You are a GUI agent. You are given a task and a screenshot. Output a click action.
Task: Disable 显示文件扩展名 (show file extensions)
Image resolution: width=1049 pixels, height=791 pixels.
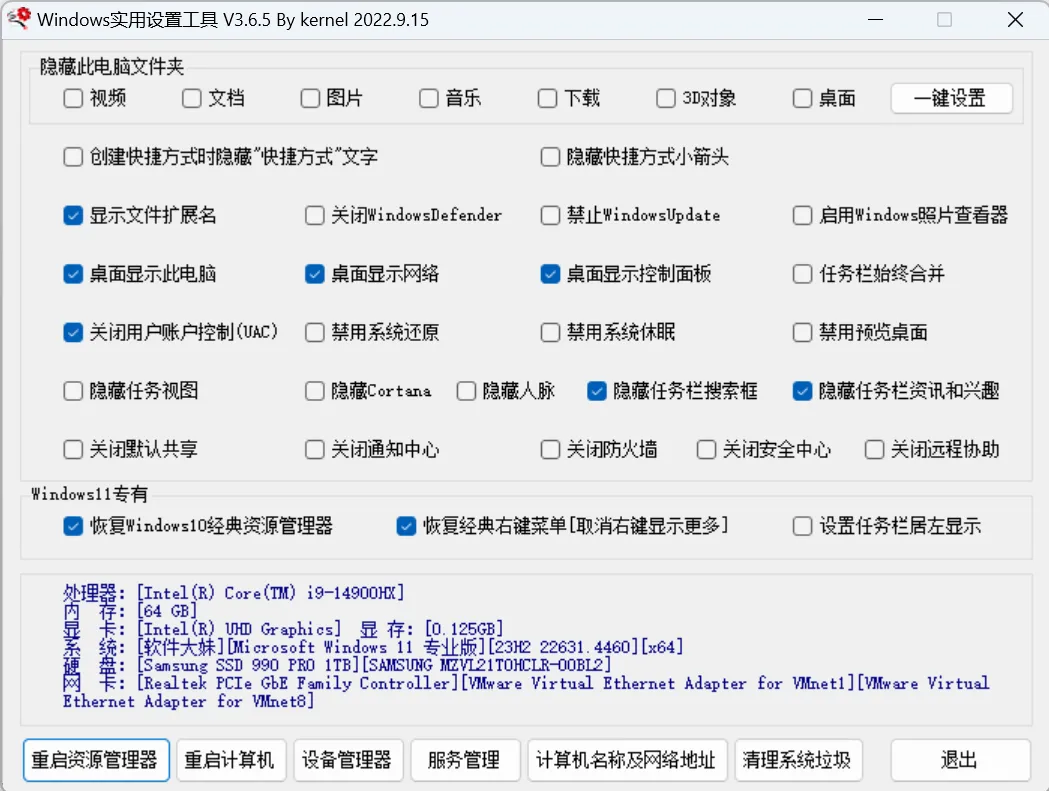click(x=72, y=215)
